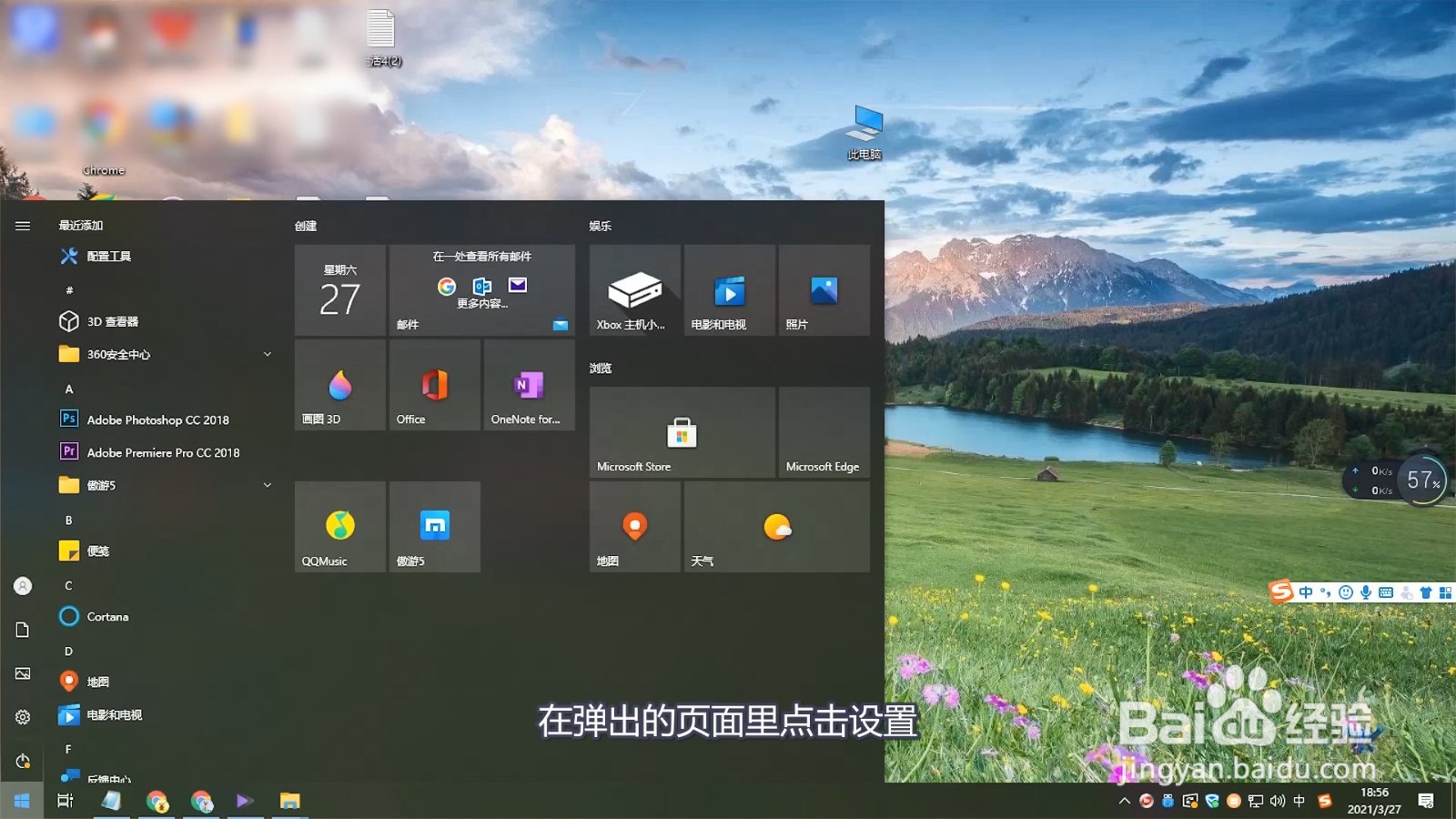The height and width of the screenshot is (819, 1456).
Task: Click the 中 language indicator in tray
Action: 1299,801
